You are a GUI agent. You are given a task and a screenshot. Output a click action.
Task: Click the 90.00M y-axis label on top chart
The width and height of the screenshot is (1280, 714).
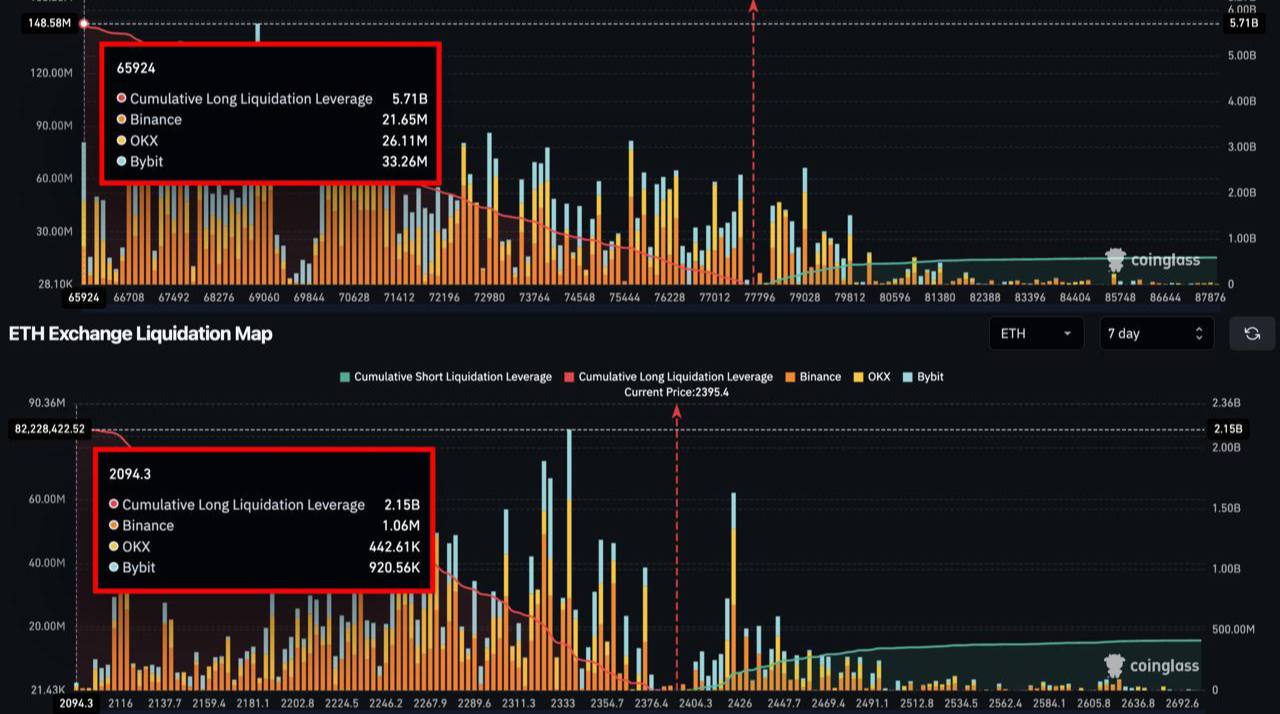54,126
